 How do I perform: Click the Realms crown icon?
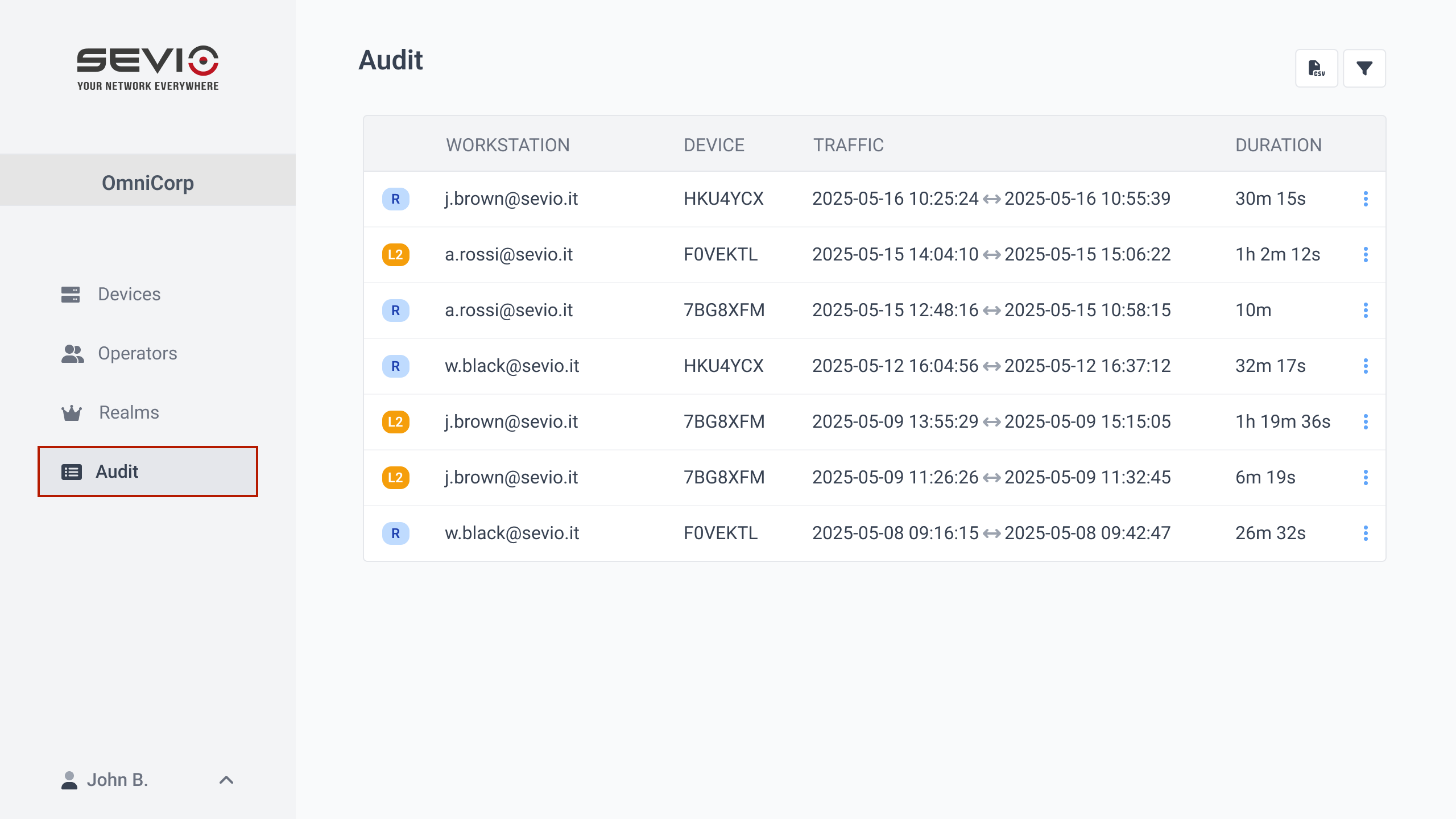pyautogui.click(x=72, y=412)
